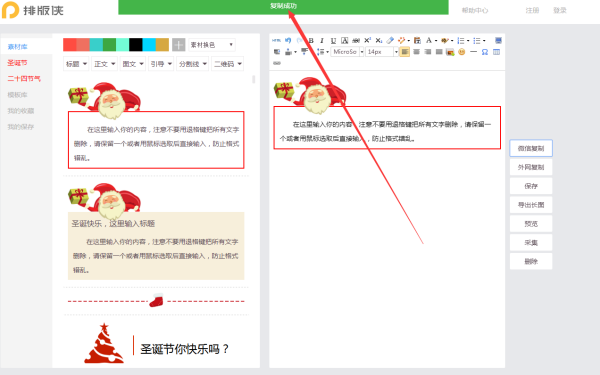Click the 导出长图 button
600x375 pixels.
point(531,205)
